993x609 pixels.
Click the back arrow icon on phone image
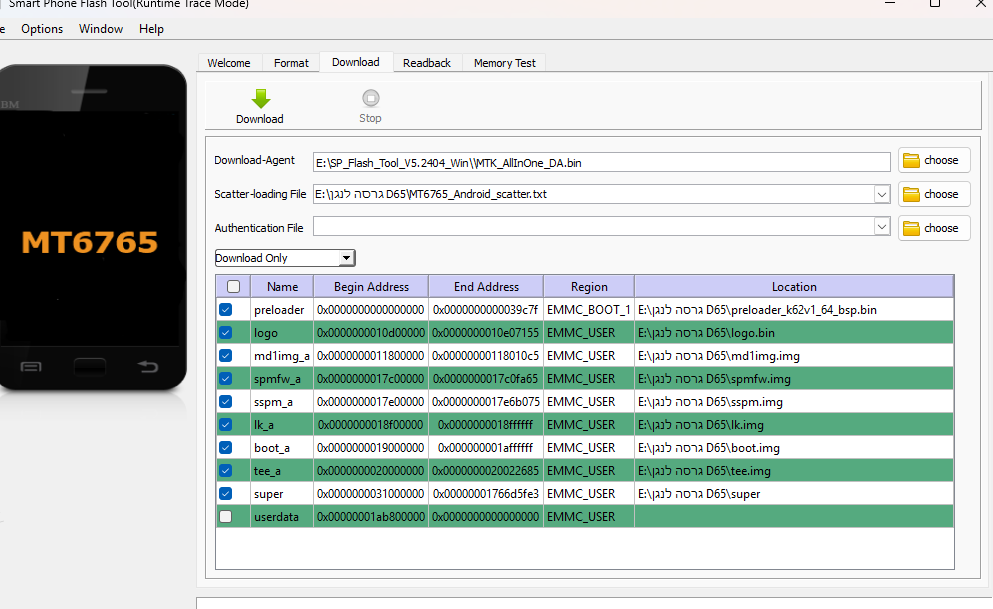(148, 367)
